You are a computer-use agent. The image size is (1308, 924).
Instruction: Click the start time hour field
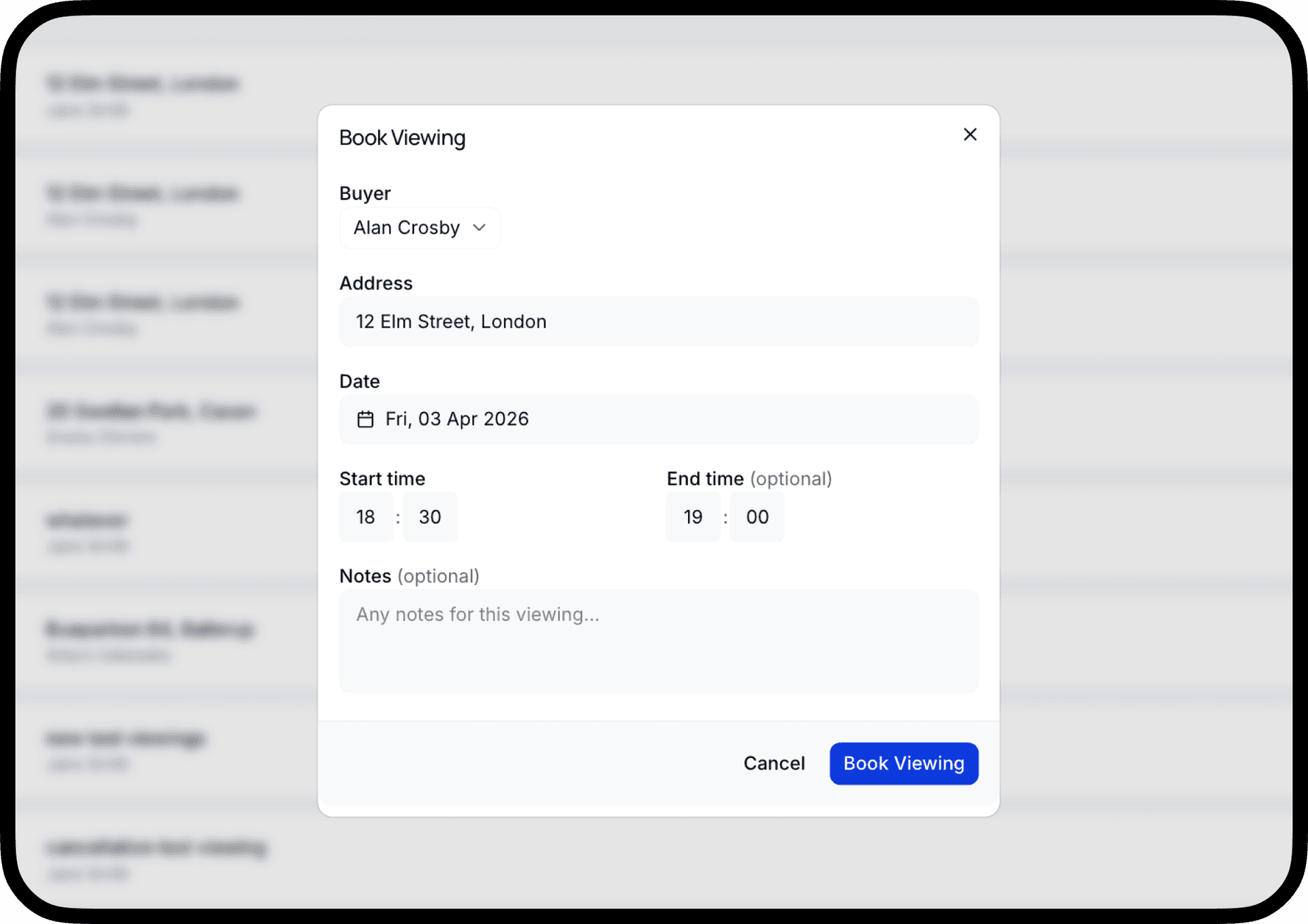pyautogui.click(x=366, y=517)
